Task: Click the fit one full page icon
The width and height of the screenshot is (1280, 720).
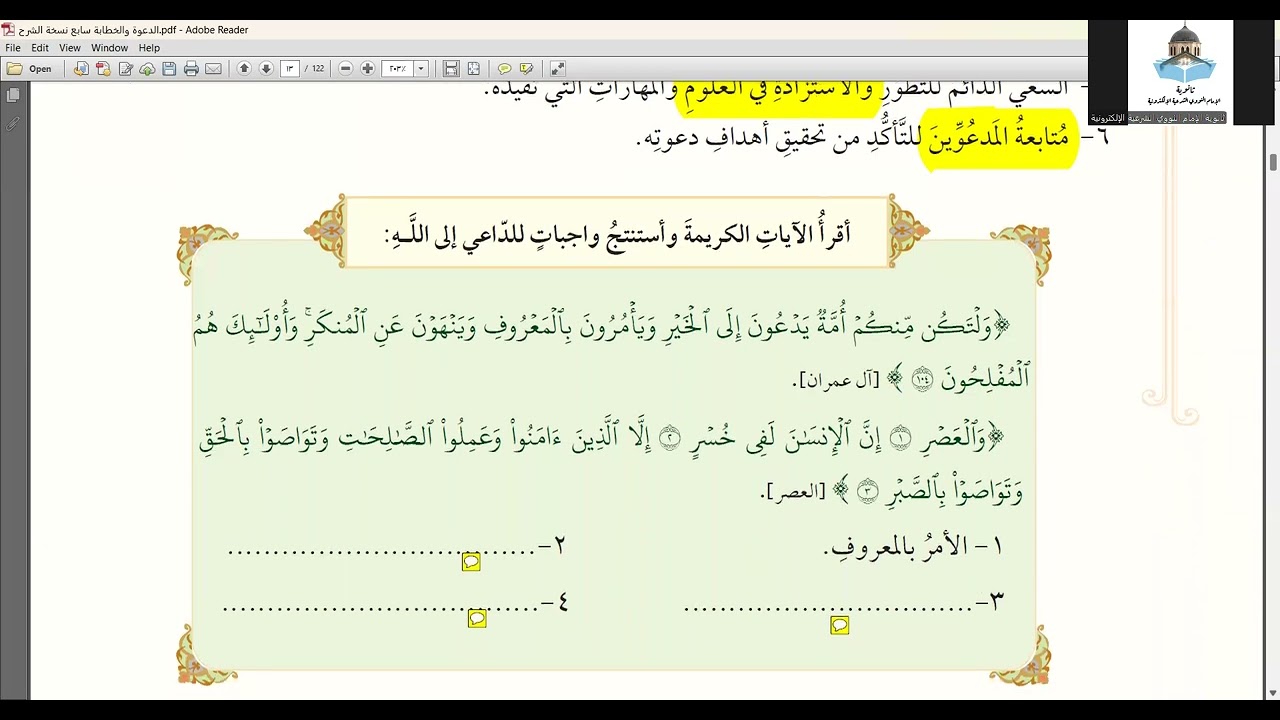Action: (473, 69)
